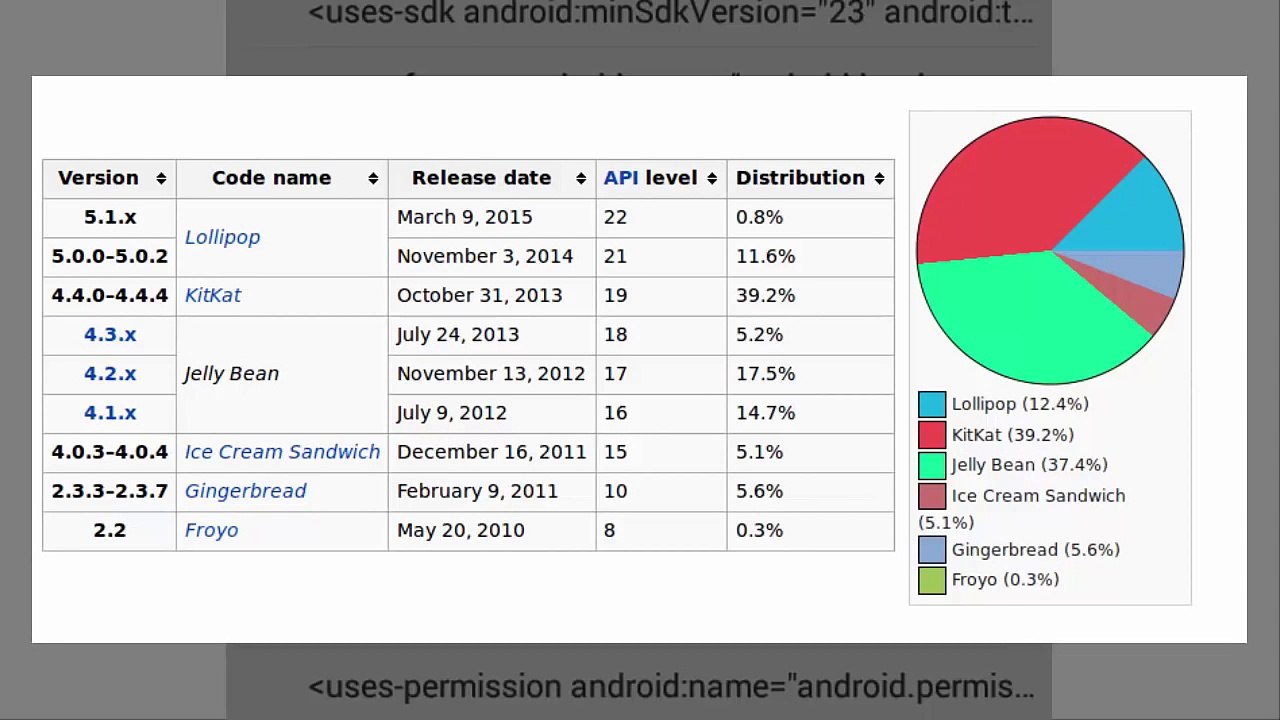The image size is (1280, 720).
Task: Click sort arrows in Code name header
Action: pyautogui.click(x=373, y=178)
